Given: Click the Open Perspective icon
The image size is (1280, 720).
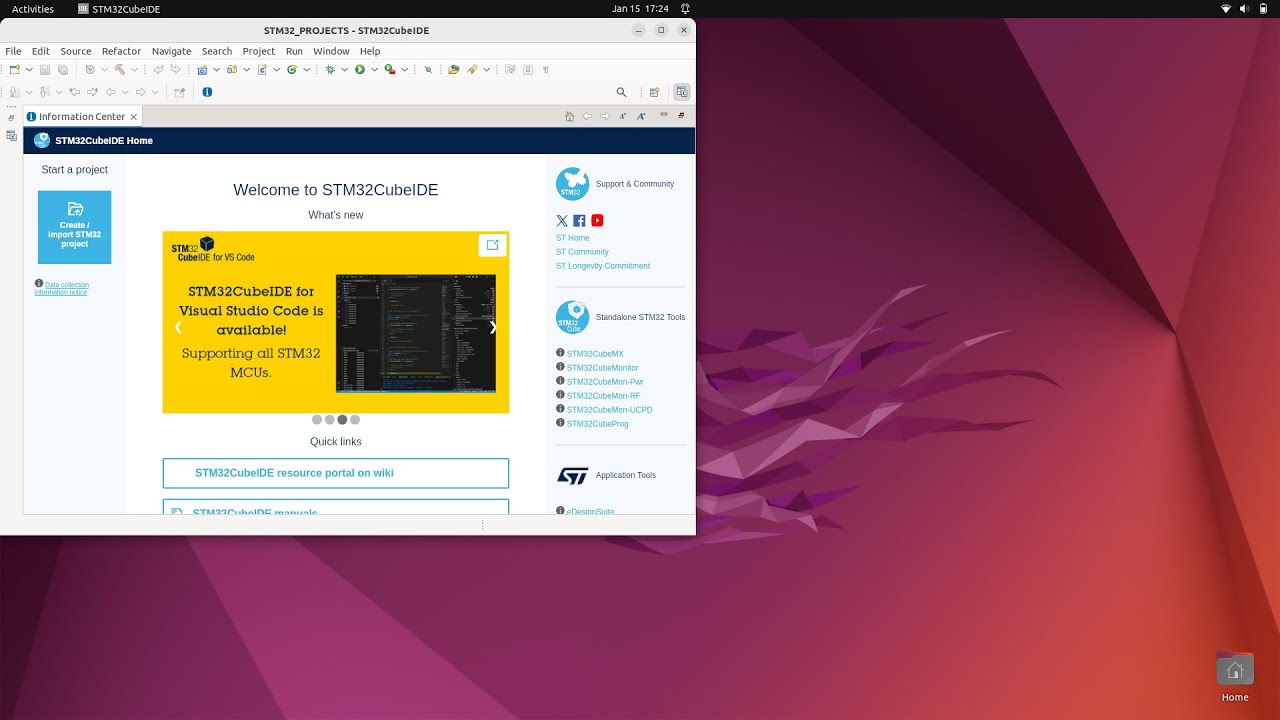Looking at the screenshot, I should coord(654,92).
